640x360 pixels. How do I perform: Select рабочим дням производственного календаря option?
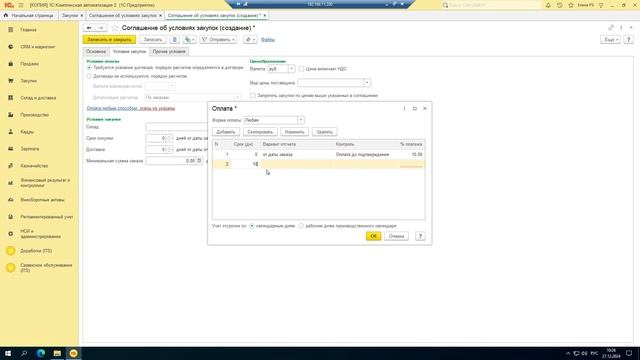[x=301, y=226]
